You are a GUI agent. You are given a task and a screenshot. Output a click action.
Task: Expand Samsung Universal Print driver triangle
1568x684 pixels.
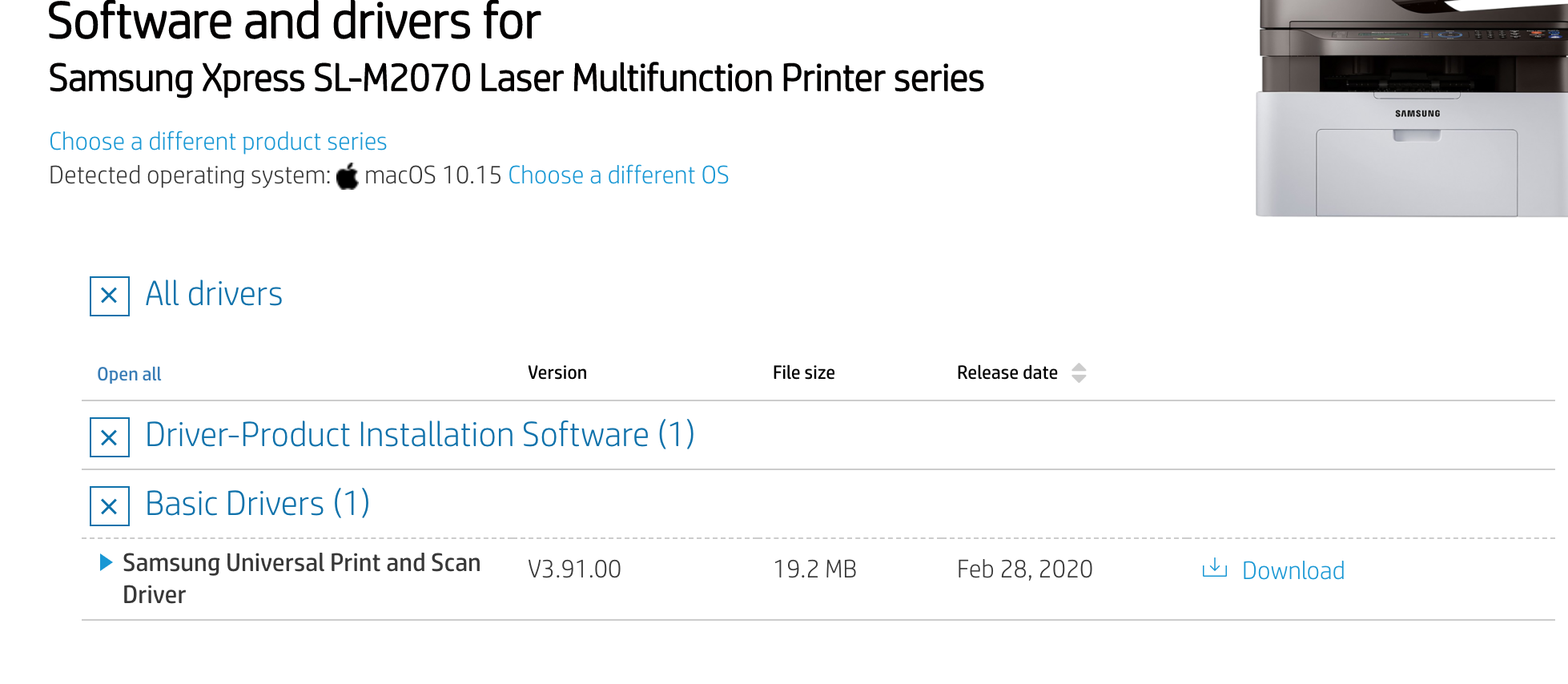106,562
